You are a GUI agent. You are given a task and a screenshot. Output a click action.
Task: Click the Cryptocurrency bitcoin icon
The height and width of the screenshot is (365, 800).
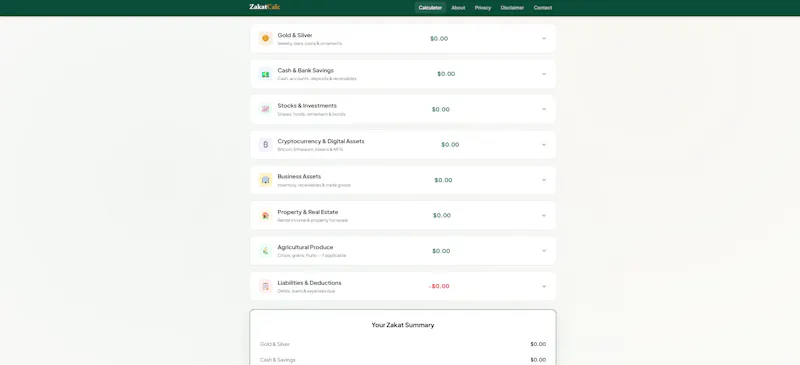(265, 144)
